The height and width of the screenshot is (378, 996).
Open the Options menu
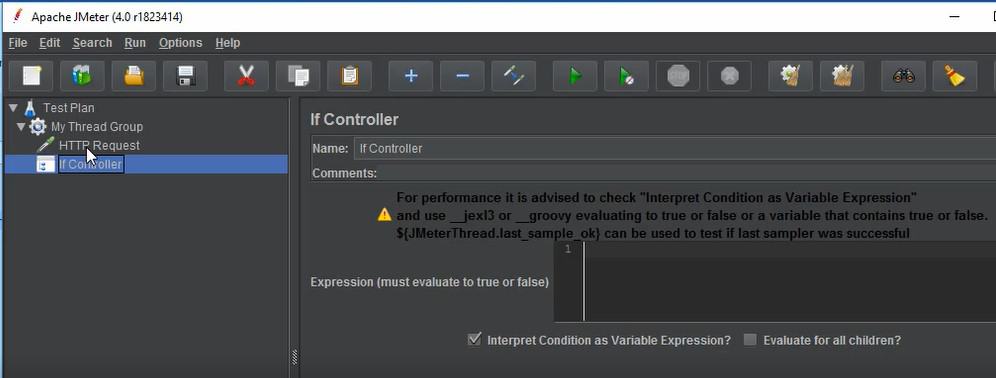(180, 43)
